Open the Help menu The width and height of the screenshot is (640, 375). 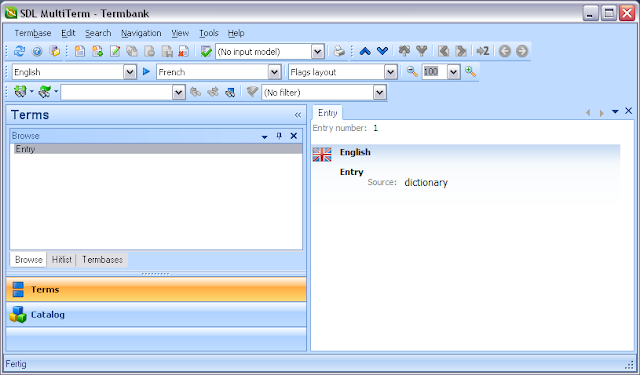236,33
